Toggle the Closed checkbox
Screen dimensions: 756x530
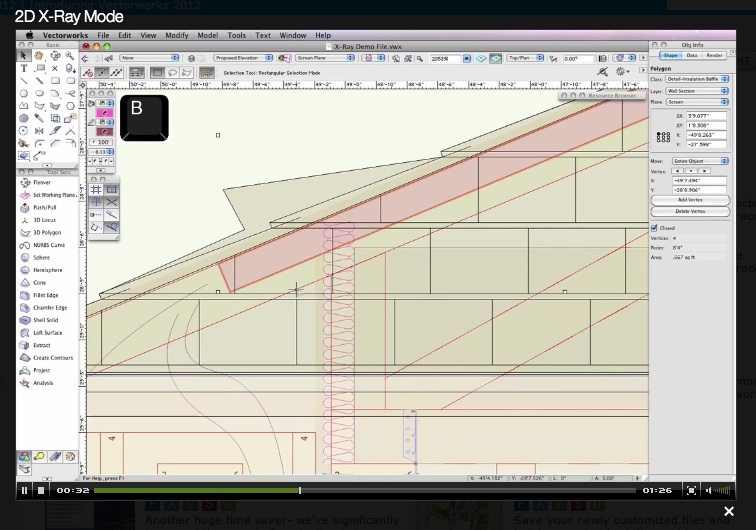coord(654,228)
